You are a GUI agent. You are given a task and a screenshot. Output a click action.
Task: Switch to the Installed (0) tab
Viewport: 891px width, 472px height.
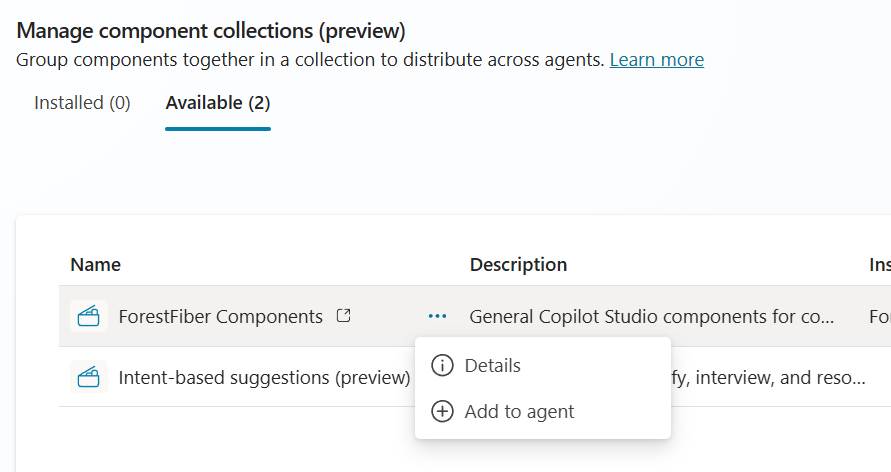click(82, 103)
